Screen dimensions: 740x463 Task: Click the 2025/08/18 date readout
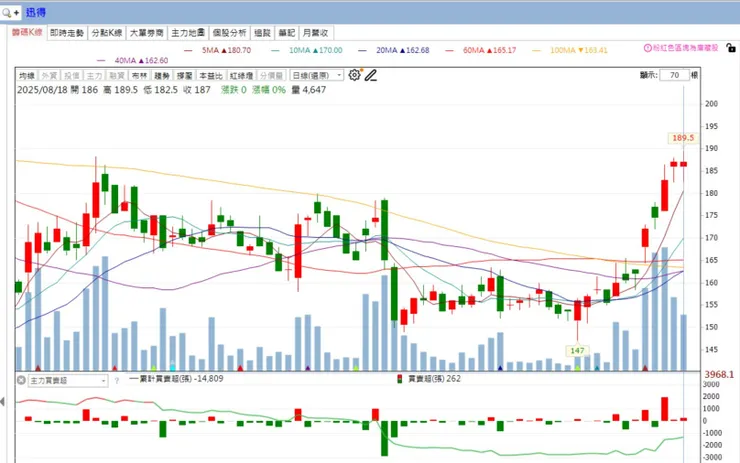point(42,90)
